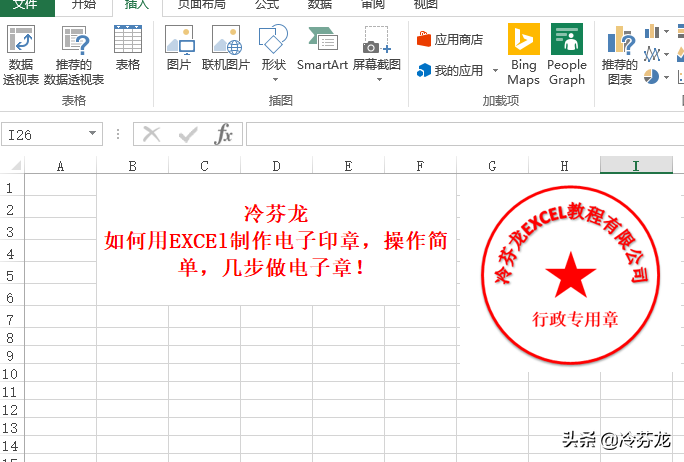Insert a Table (表格)
Screen dimensions: 684x462
point(127,48)
